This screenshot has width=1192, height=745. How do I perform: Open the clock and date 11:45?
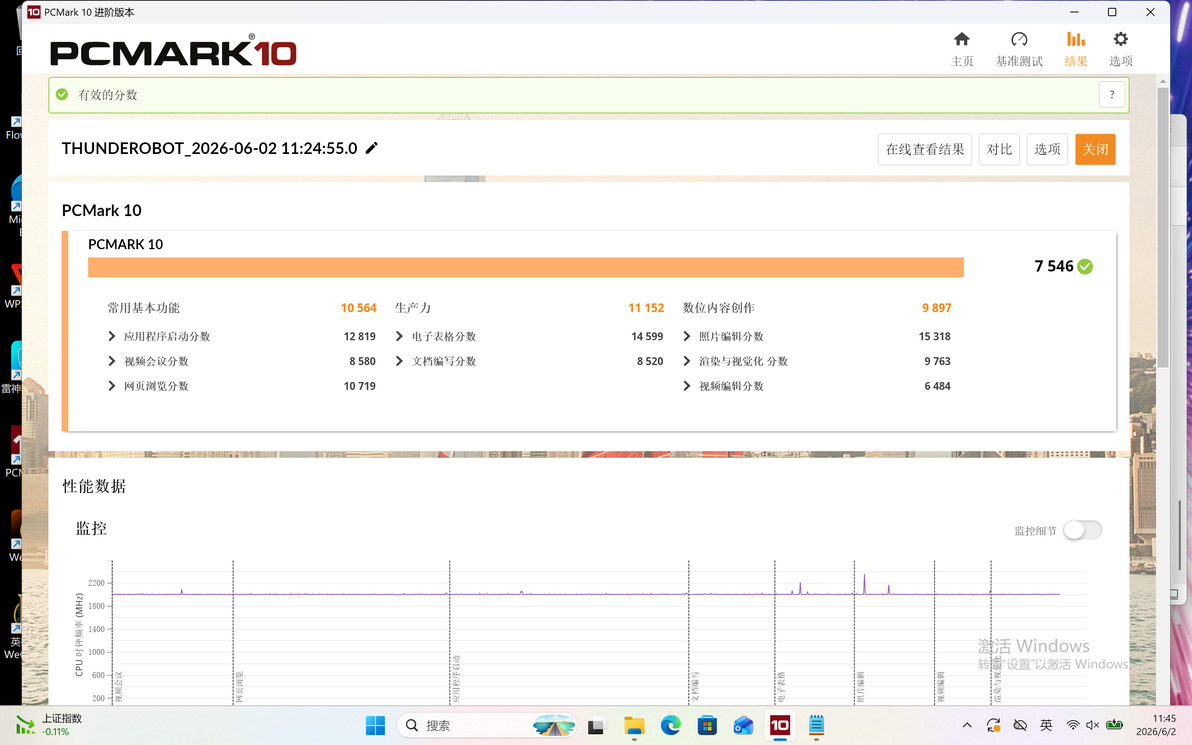coord(1156,725)
